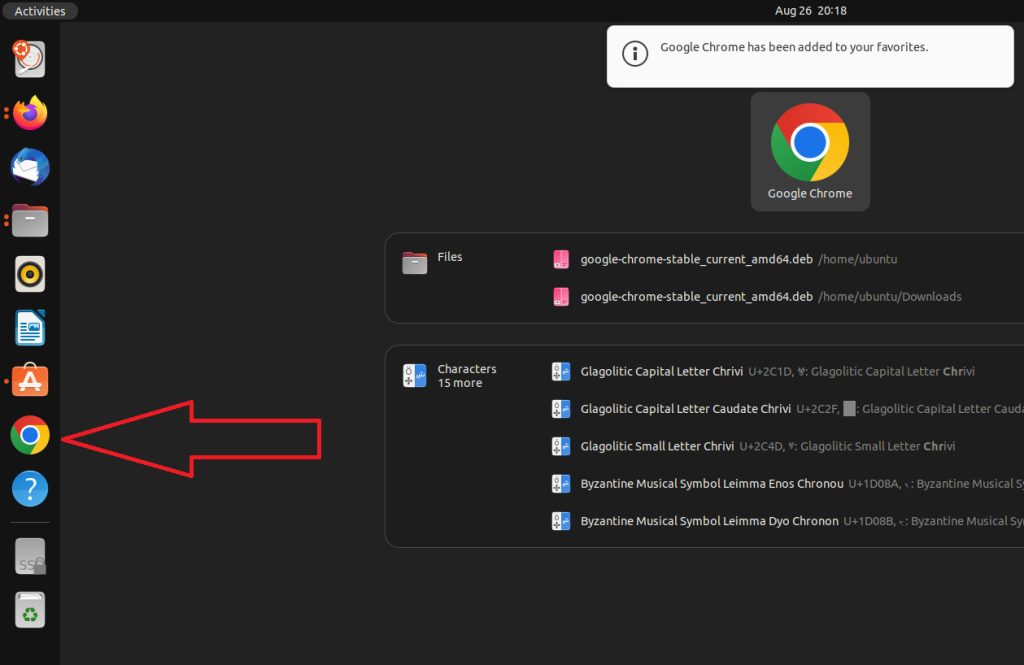Launch the Google Chrome top search result

(810, 151)
